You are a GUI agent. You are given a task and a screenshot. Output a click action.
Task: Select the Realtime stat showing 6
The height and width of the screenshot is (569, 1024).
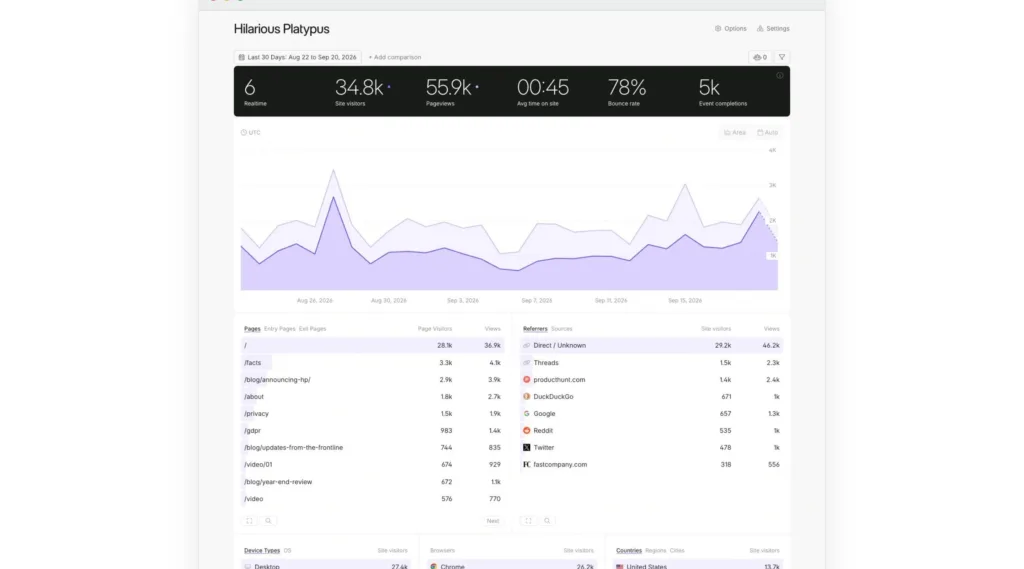point(255,91)
